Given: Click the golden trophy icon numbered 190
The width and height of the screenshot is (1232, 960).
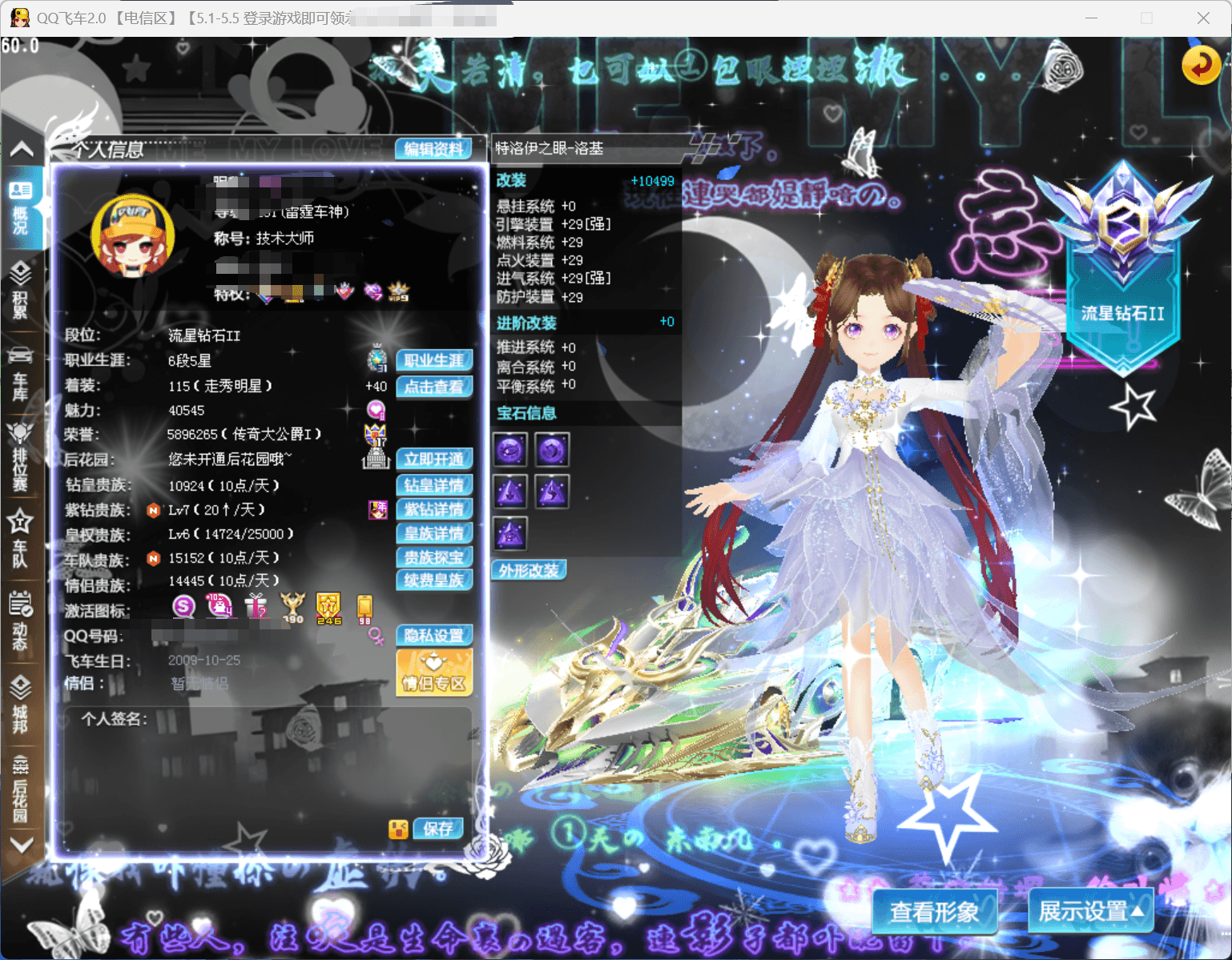Looking at the screenshot, I should coord(292,608).
